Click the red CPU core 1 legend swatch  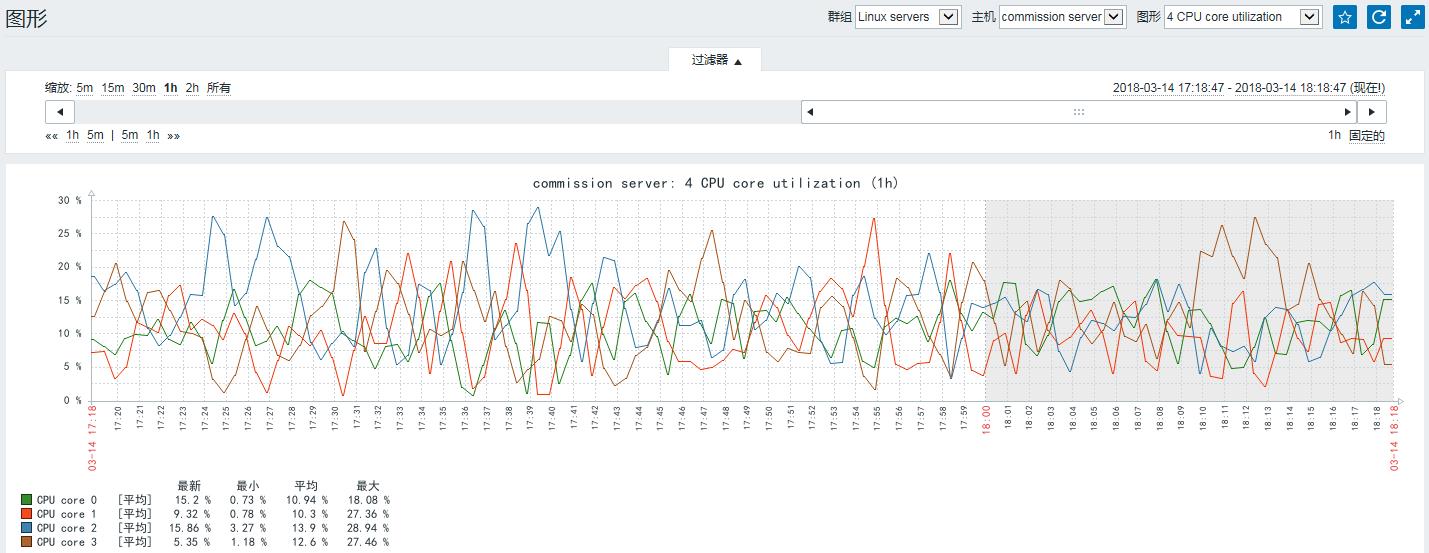[26, 514]
